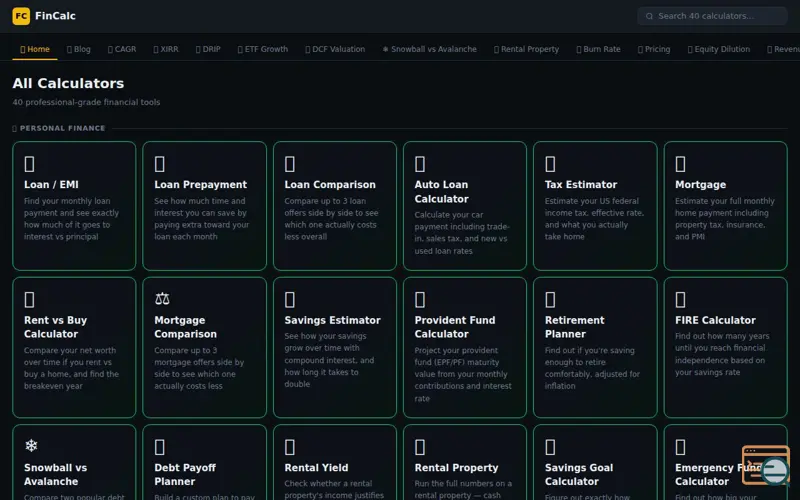Click the Savings Goal Calculator card icon
This screenshot has width=800, height=500.
pos(550,447)
